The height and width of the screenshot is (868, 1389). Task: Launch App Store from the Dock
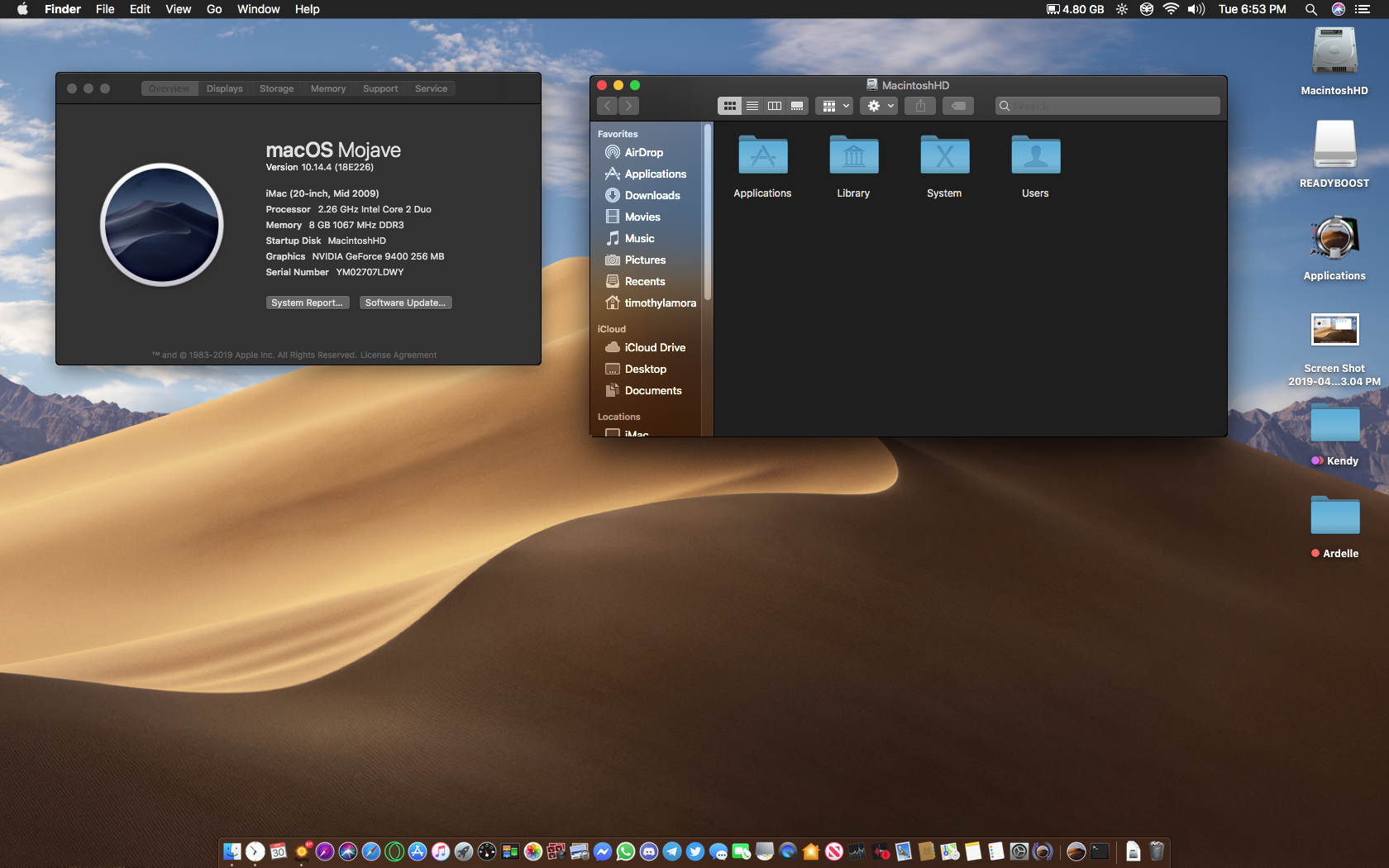tap(418, 851)
